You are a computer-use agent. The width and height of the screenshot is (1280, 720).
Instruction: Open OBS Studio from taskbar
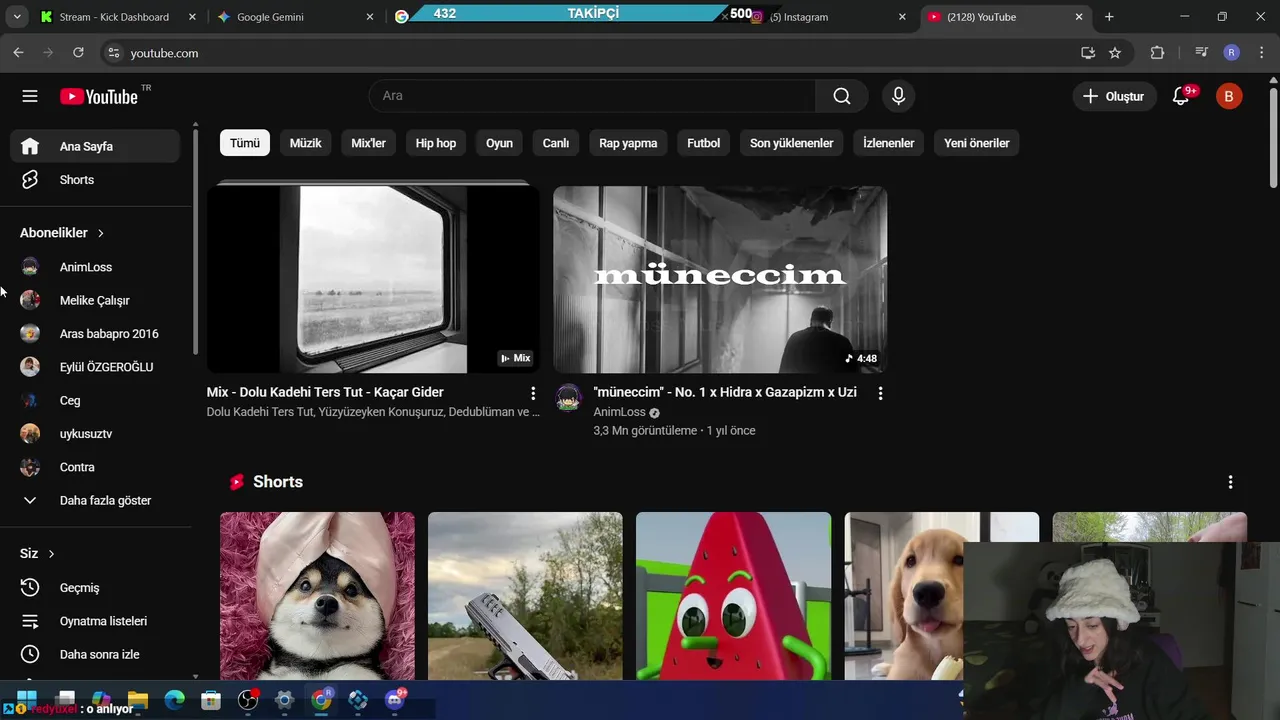click(x=248, y=701)
